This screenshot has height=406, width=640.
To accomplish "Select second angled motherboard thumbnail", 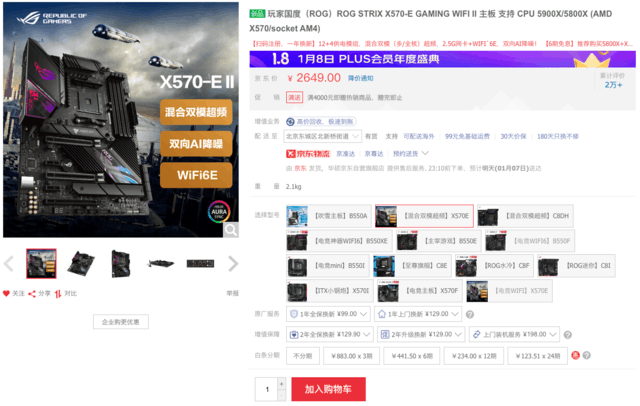I will coord(81,264).
